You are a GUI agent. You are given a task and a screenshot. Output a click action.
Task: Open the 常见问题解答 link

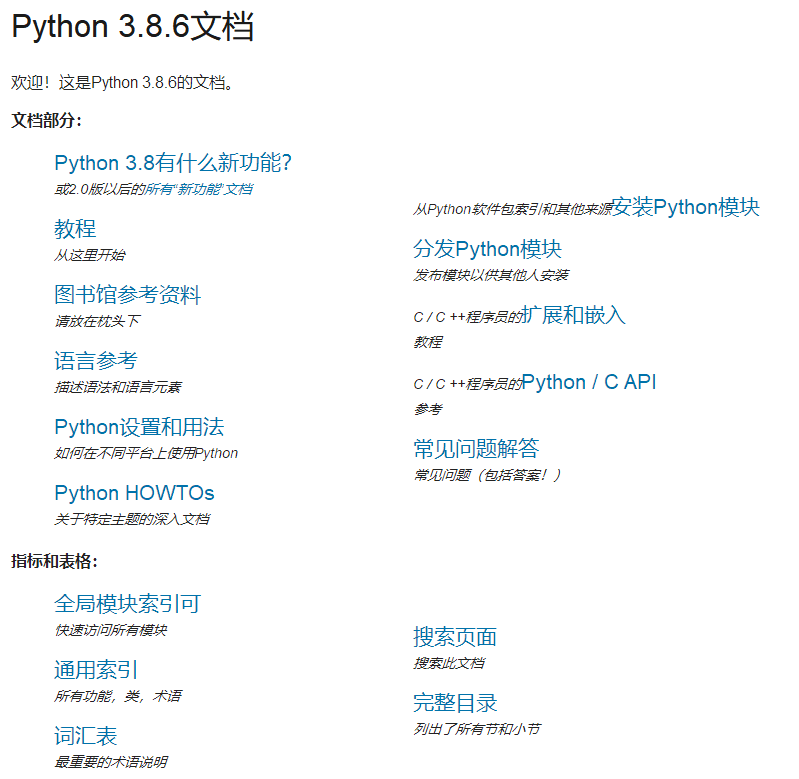click(x=476, y=448)
